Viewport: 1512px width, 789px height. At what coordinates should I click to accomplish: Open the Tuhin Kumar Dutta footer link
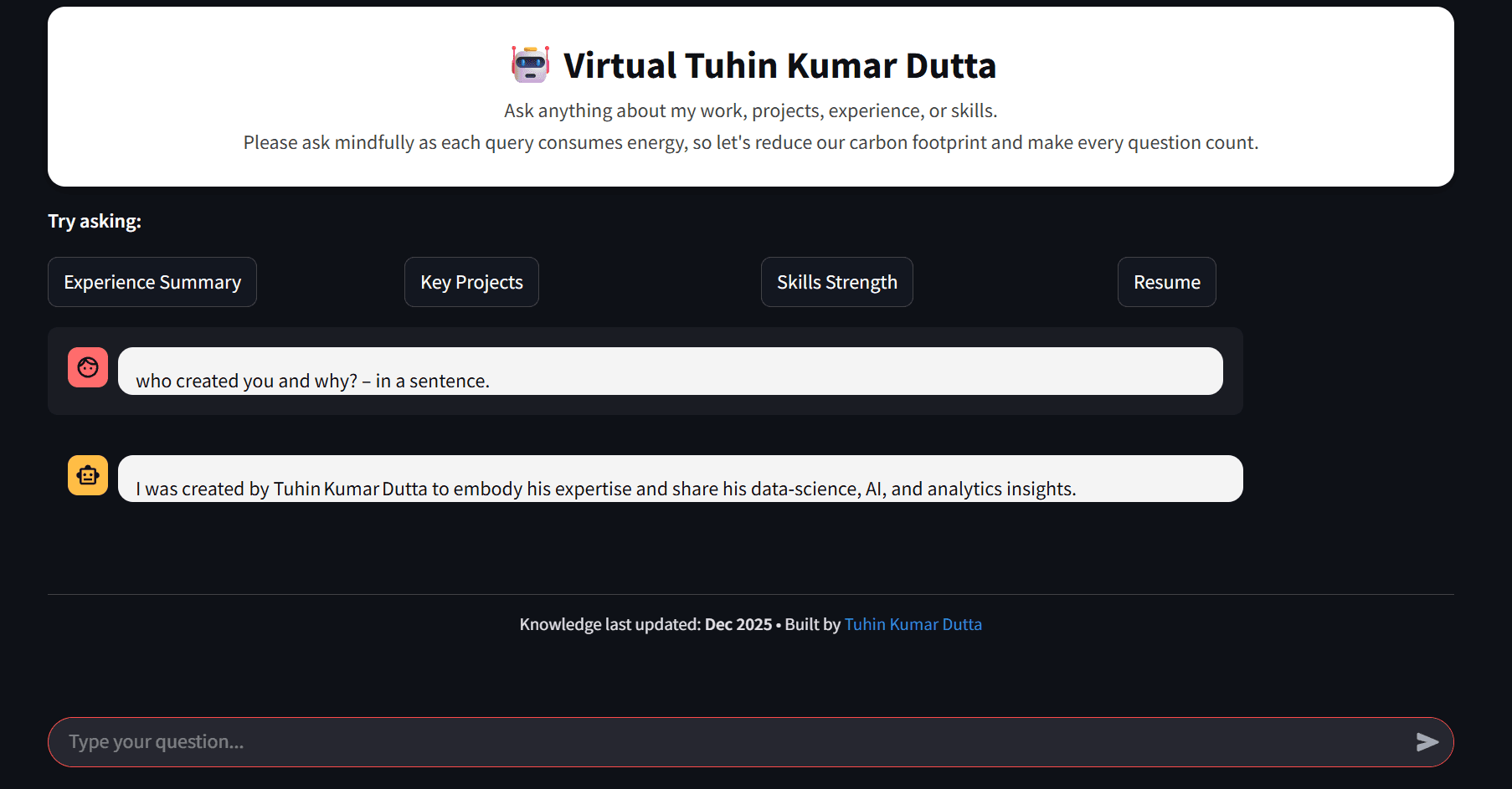(x=913, y=624)
